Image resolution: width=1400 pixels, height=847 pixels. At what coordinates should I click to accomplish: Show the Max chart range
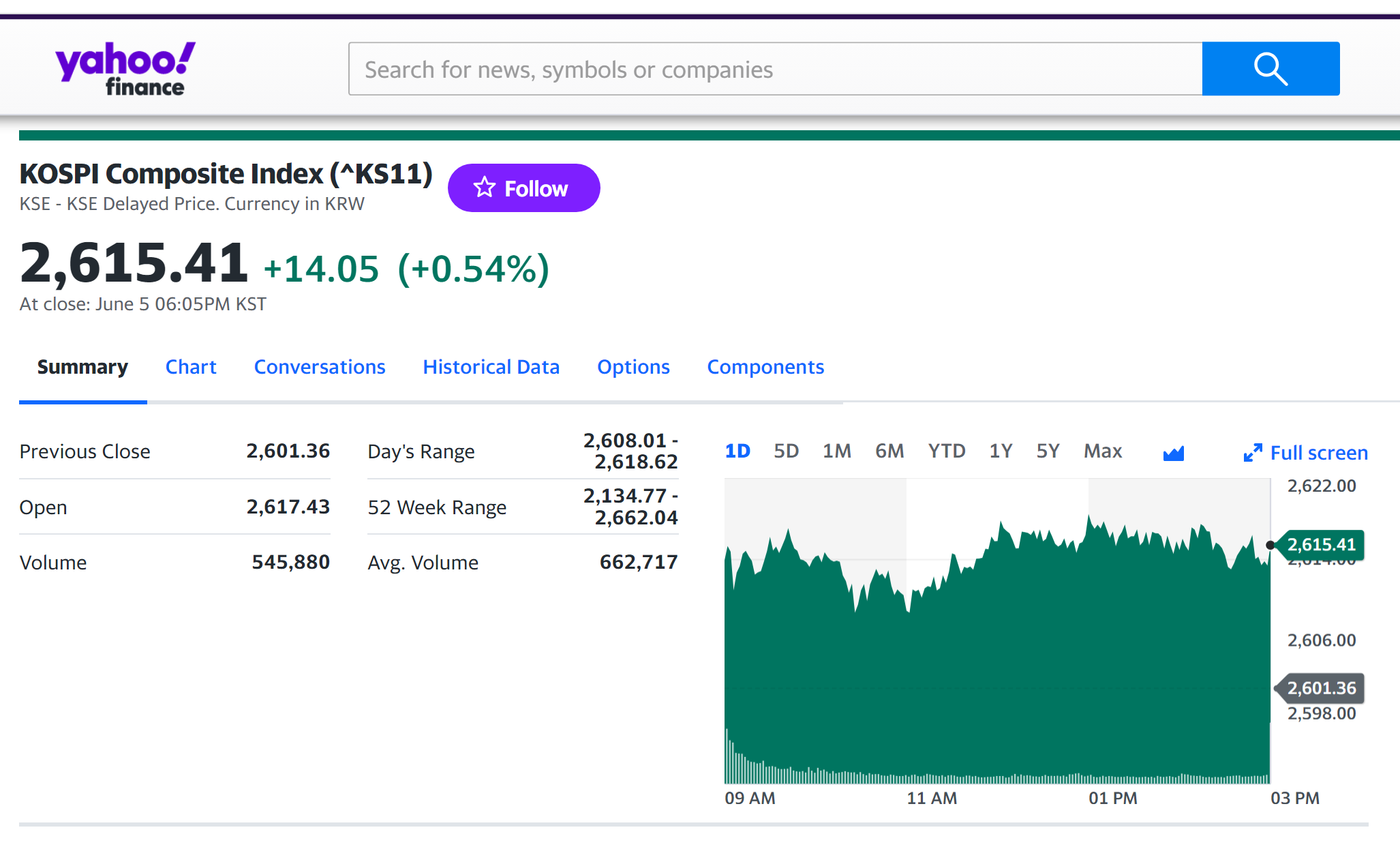(x=1103, y=451)
